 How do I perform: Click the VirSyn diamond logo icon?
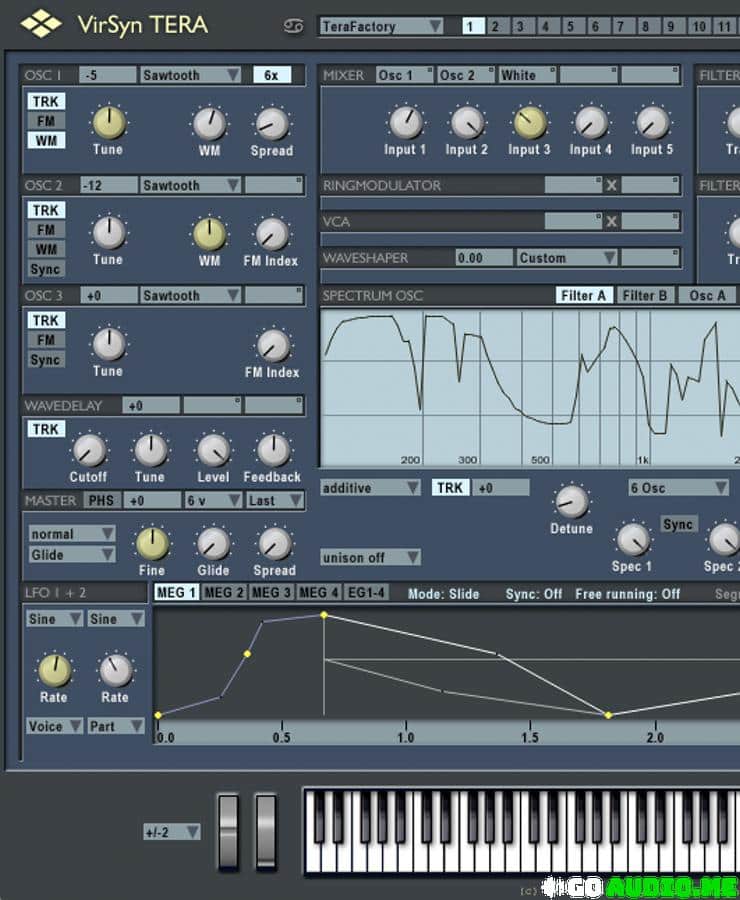coord(41,24)
